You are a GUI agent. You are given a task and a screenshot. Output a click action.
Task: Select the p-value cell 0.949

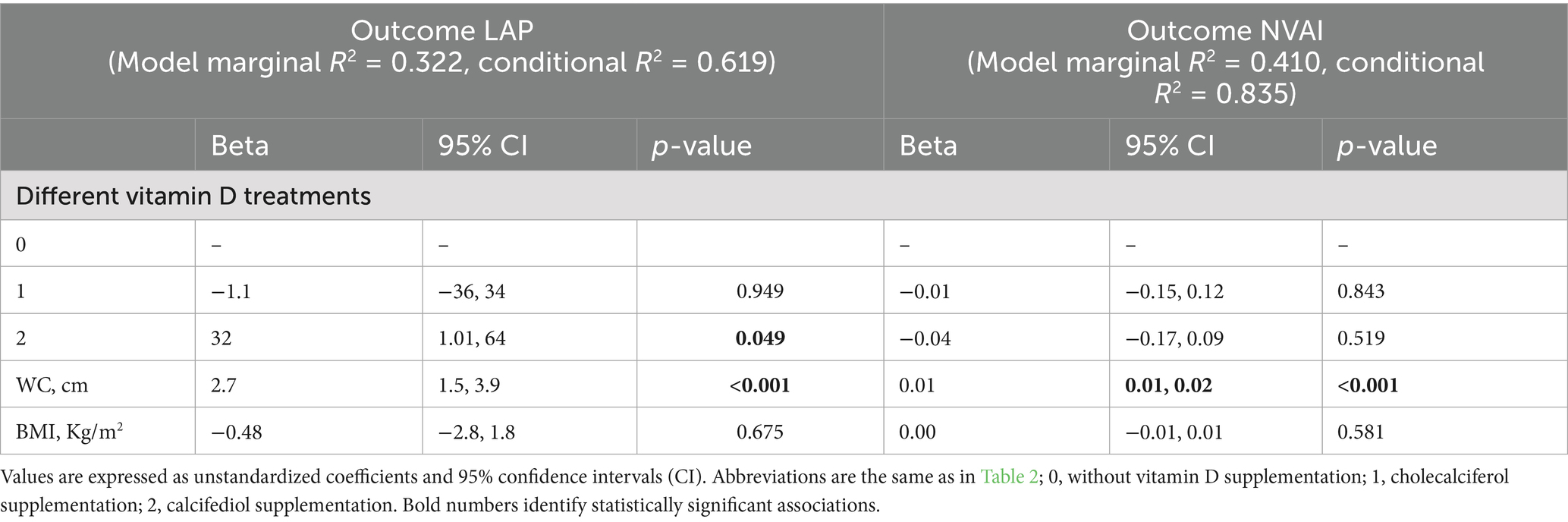coord(759,291)
